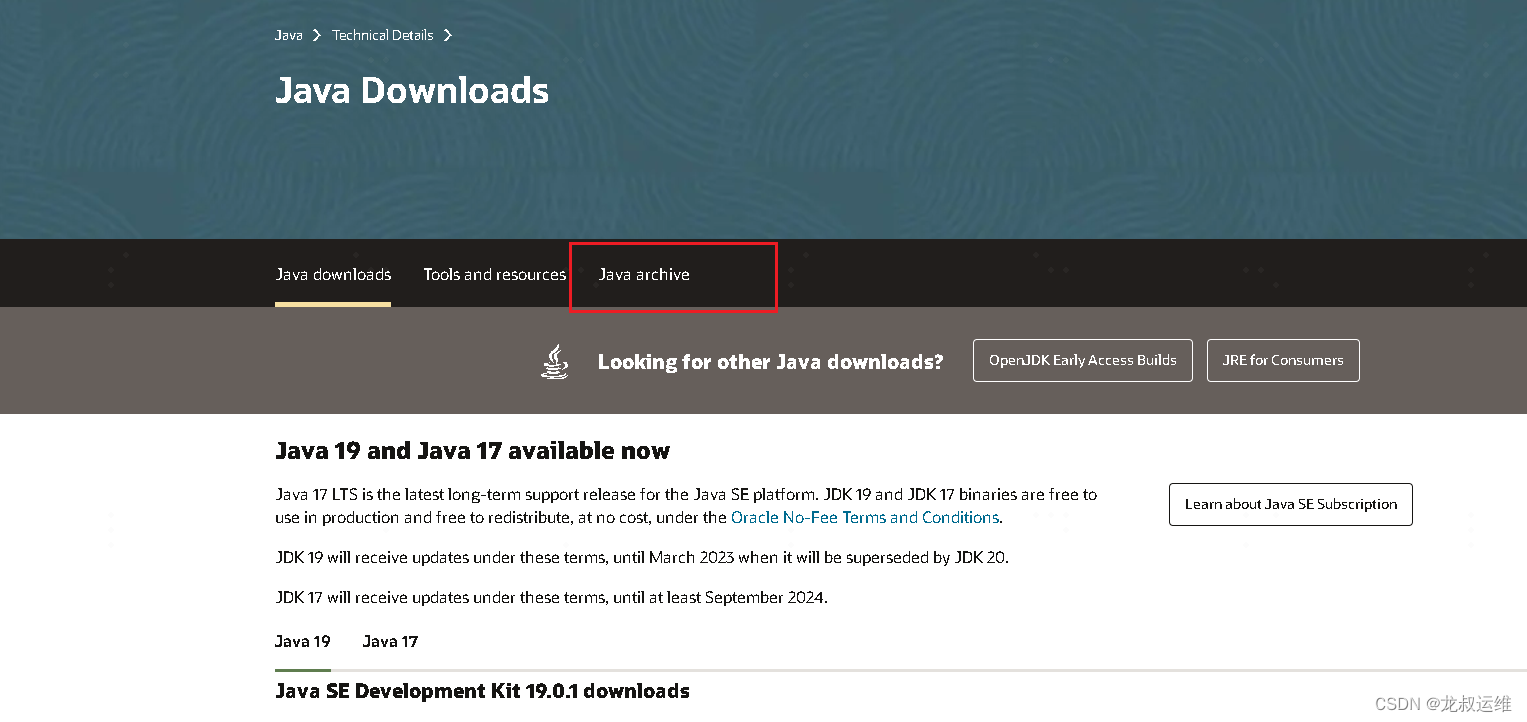Open the Technical Details breadcrumb link
Image resolution: width=1527 pixels, height=722 pixels.
382,34
